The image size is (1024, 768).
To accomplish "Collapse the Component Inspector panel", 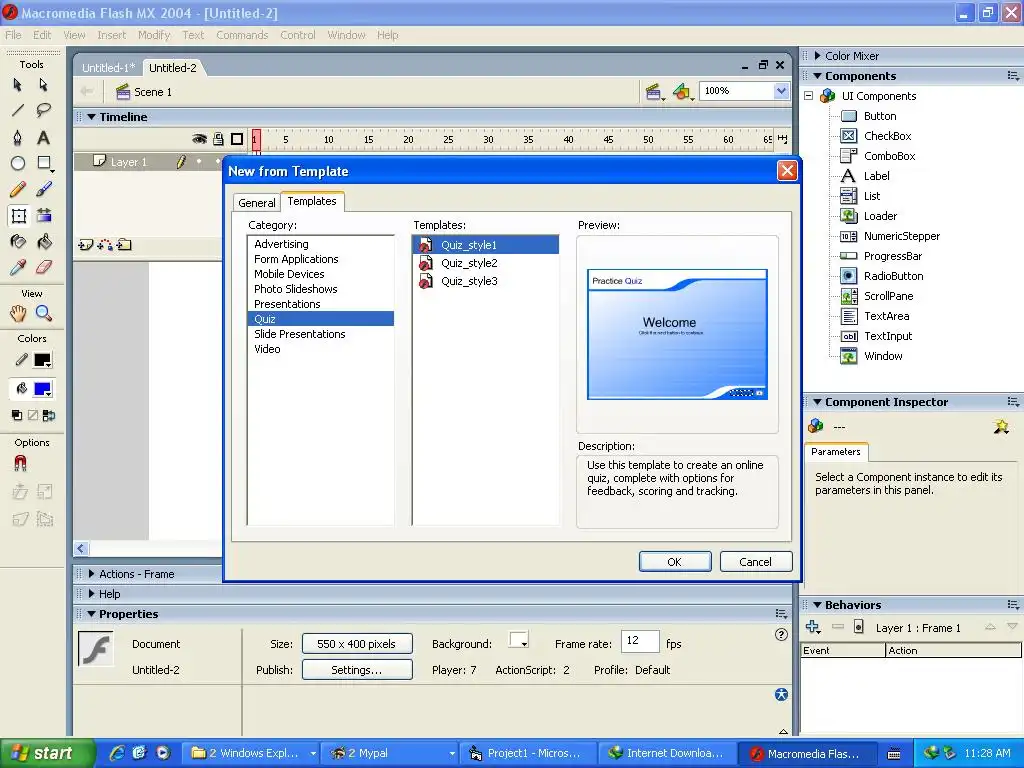I will coord(817,402).
